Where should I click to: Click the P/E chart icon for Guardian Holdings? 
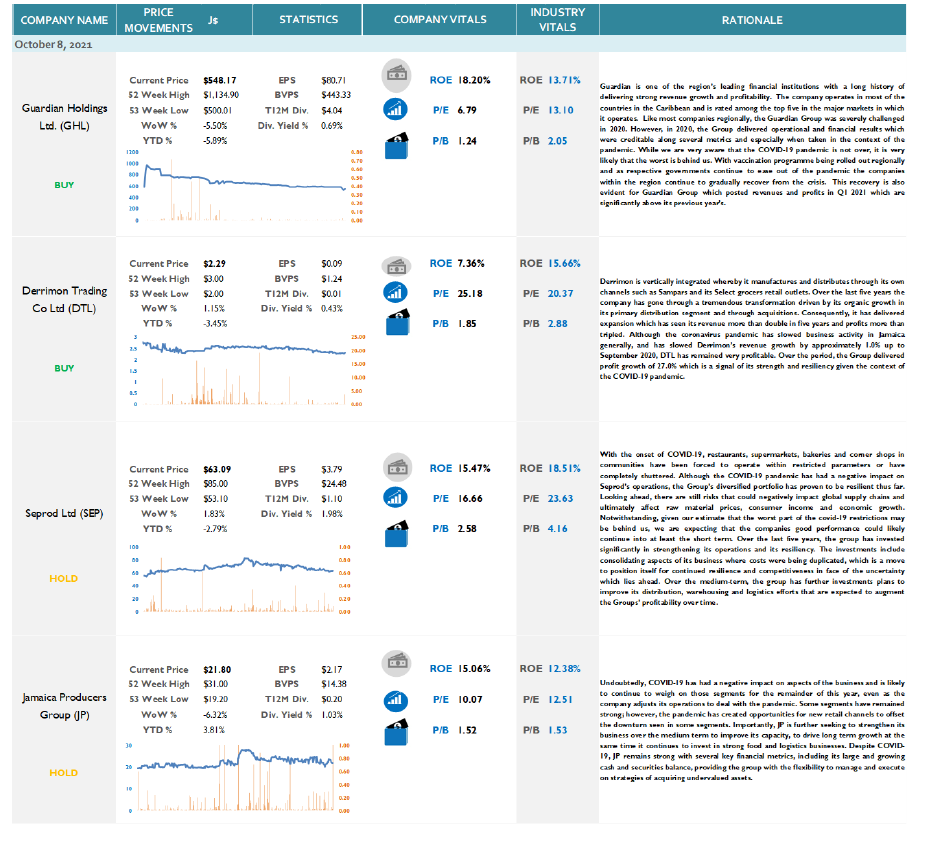396,109
